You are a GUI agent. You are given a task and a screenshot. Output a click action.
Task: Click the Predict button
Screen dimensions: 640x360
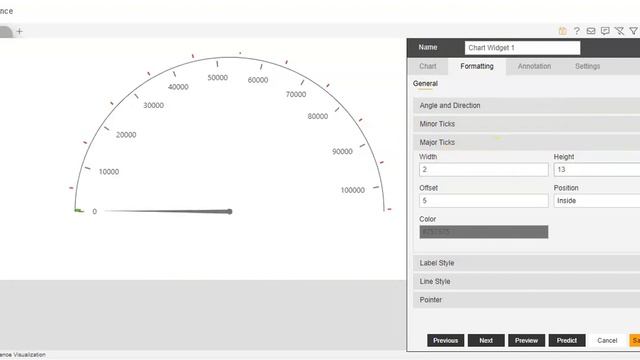coord(567,340)
